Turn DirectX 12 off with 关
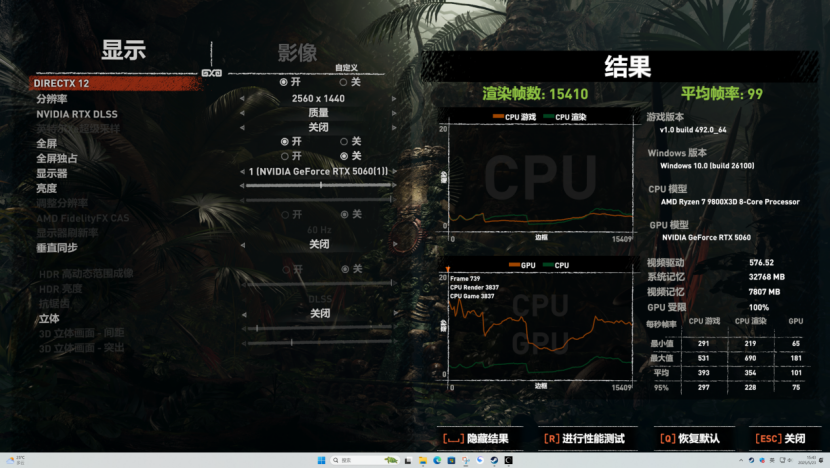The width and height of the screenshot is (830, 468). pyautogui.click(x=350, y=82)
